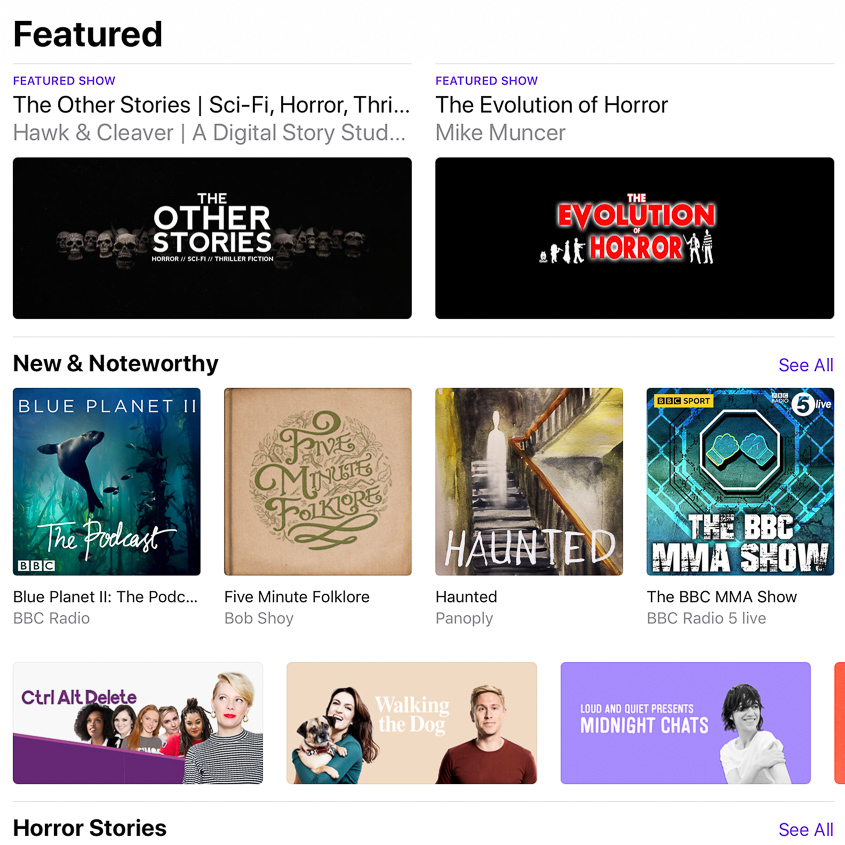Open the Midnight Chats purple banner

685,723
